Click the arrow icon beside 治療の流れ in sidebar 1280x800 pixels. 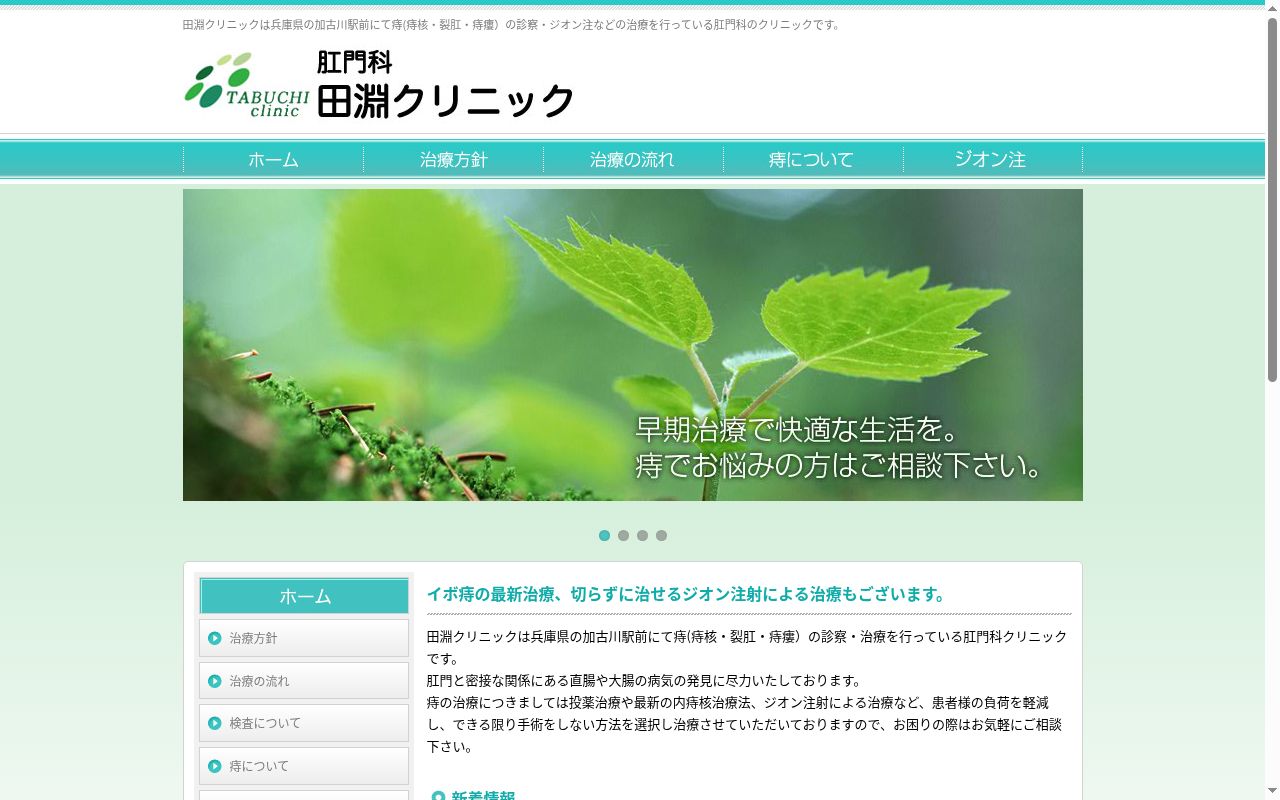click(214, 681)
